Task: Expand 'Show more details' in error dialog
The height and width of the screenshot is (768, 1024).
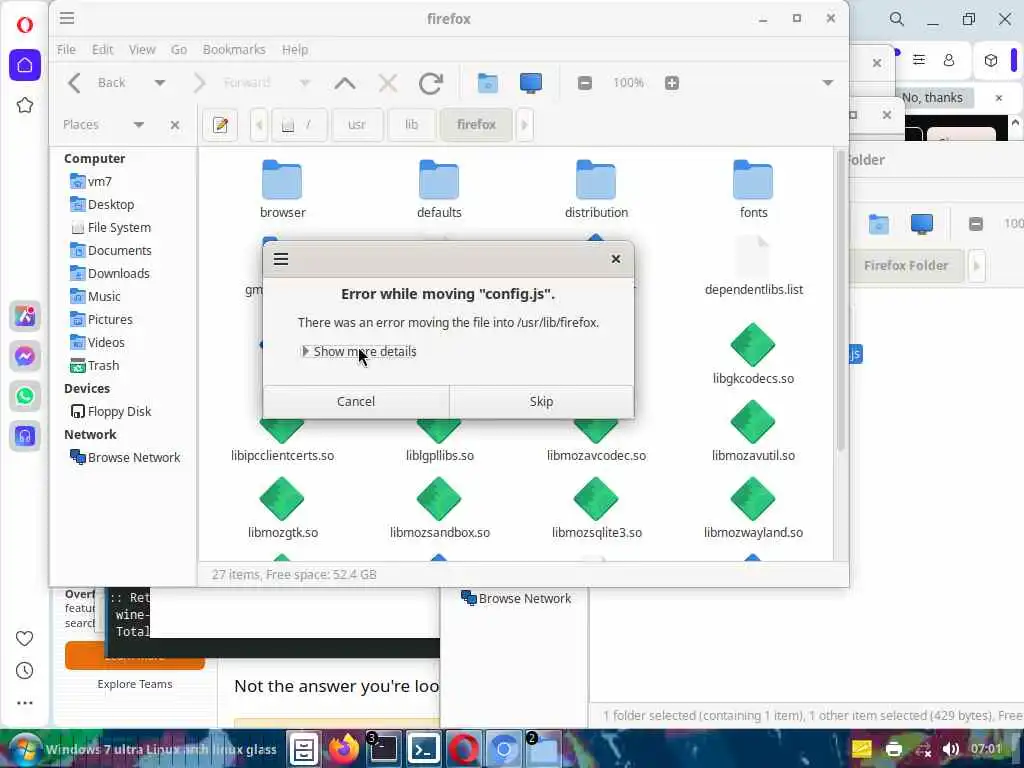Action: point(359,351)
